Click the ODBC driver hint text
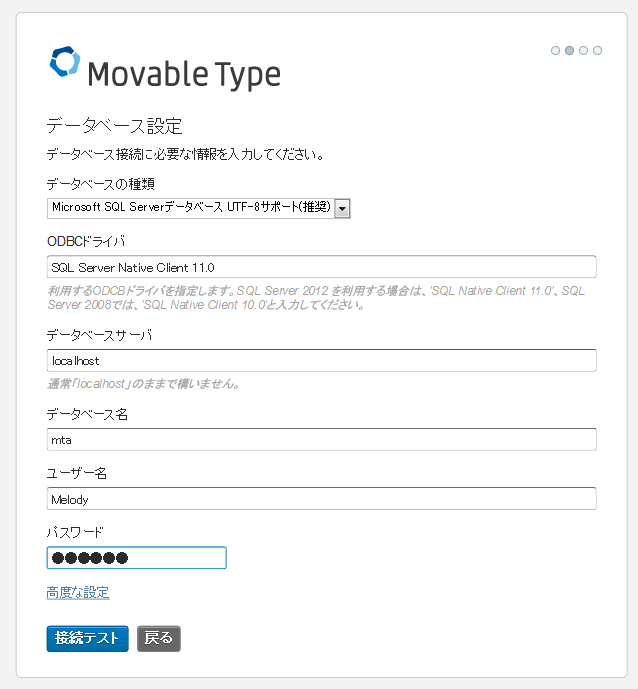 pyautogui.click(x=316, y=297)
